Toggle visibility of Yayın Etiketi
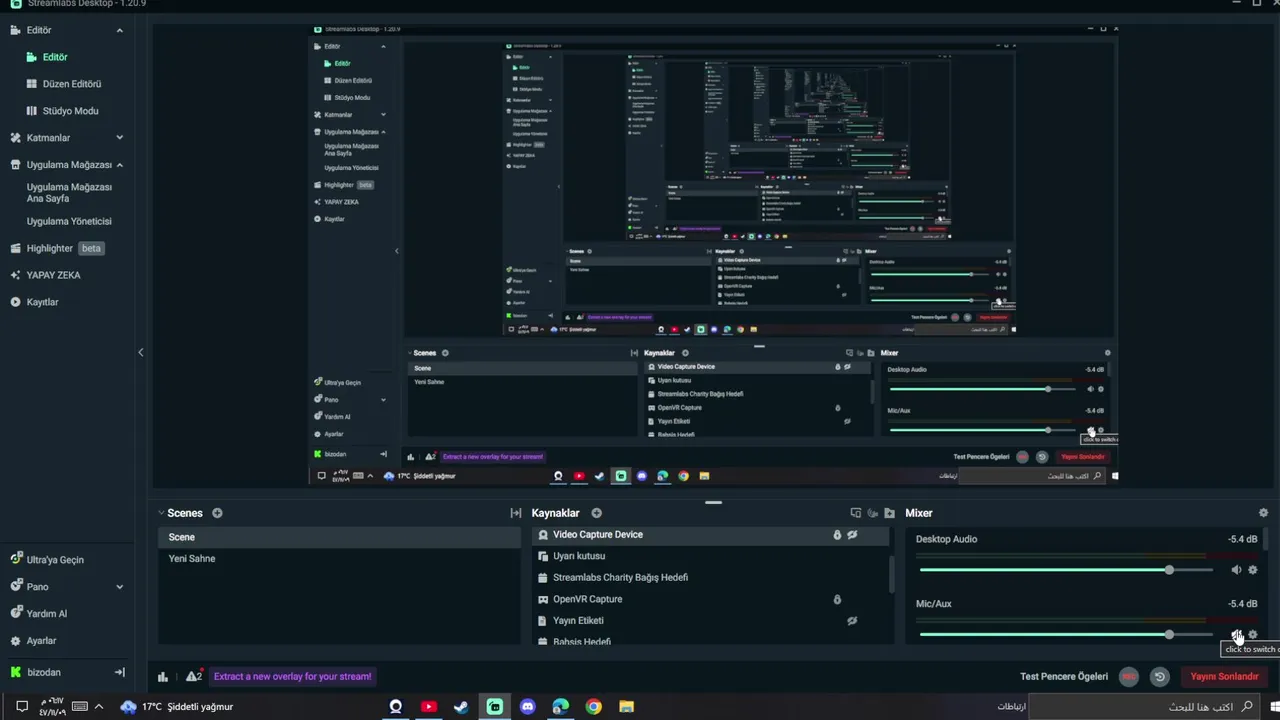The image size is (1280, 720). point(852,621)
